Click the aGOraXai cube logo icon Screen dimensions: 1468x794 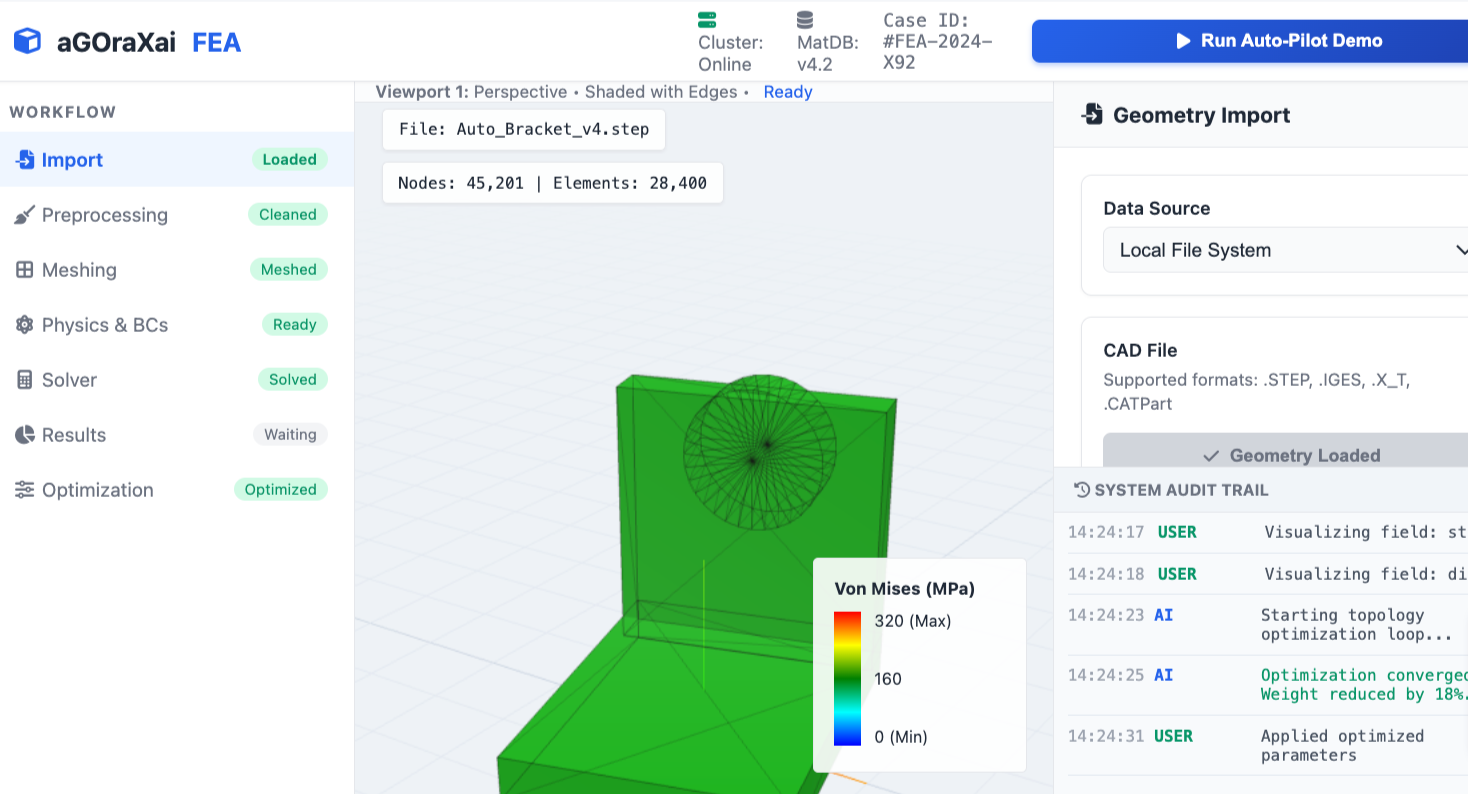pos(27,41)
